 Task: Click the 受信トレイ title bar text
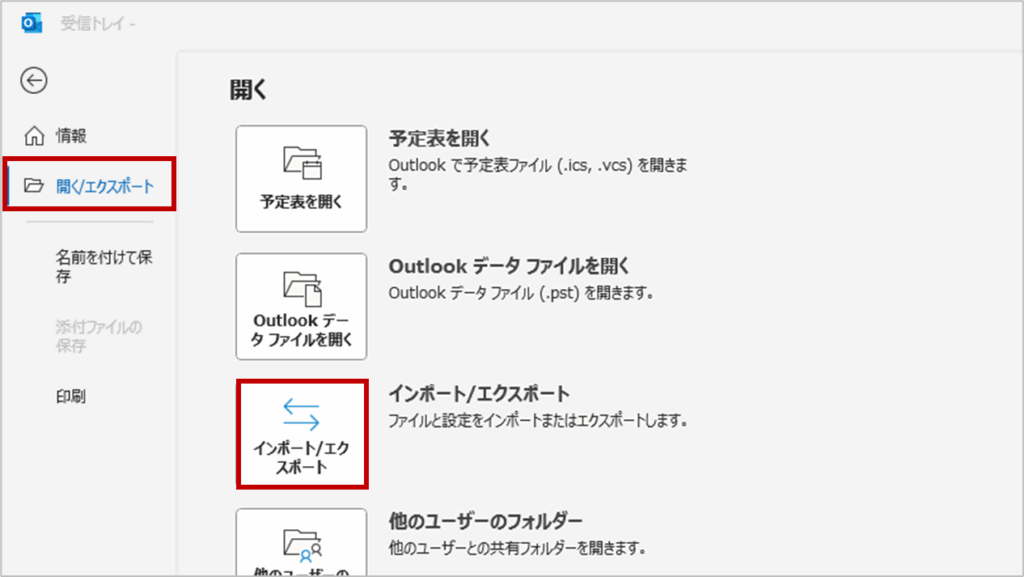(x=99, y=24)
